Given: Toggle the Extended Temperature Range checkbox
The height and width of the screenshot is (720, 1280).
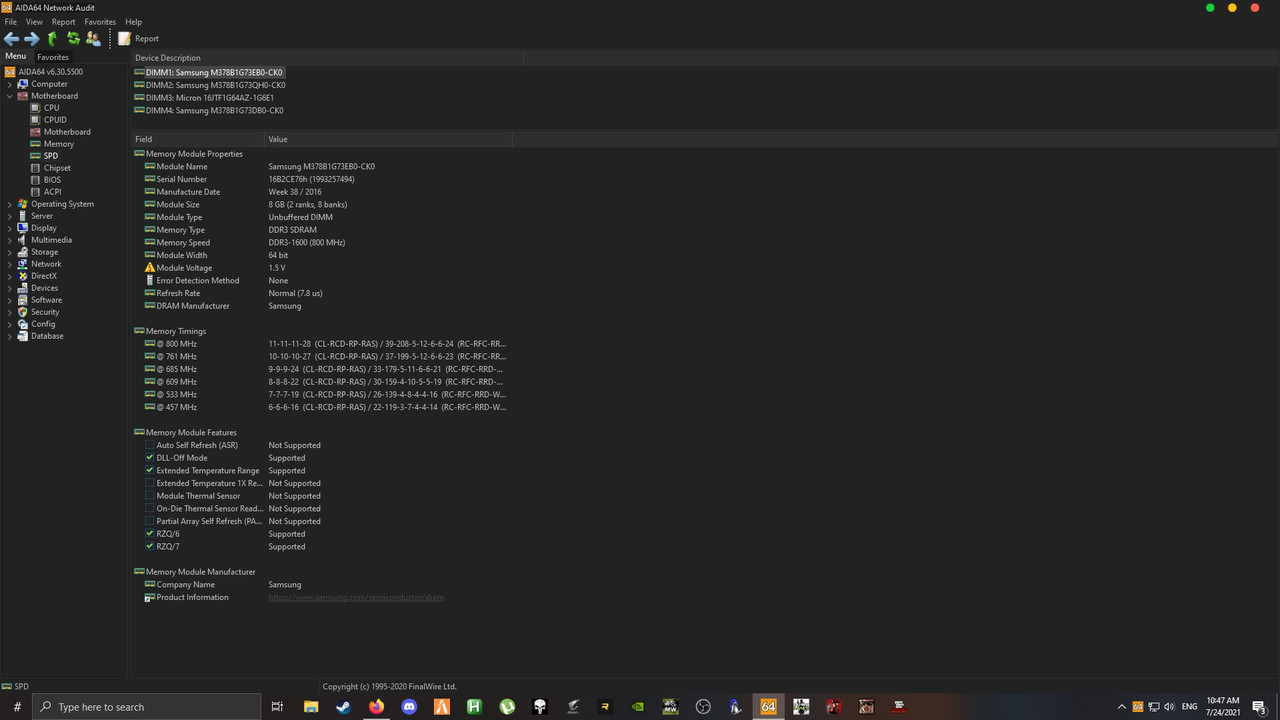Looking at the screenshot, I should (150, 471).
